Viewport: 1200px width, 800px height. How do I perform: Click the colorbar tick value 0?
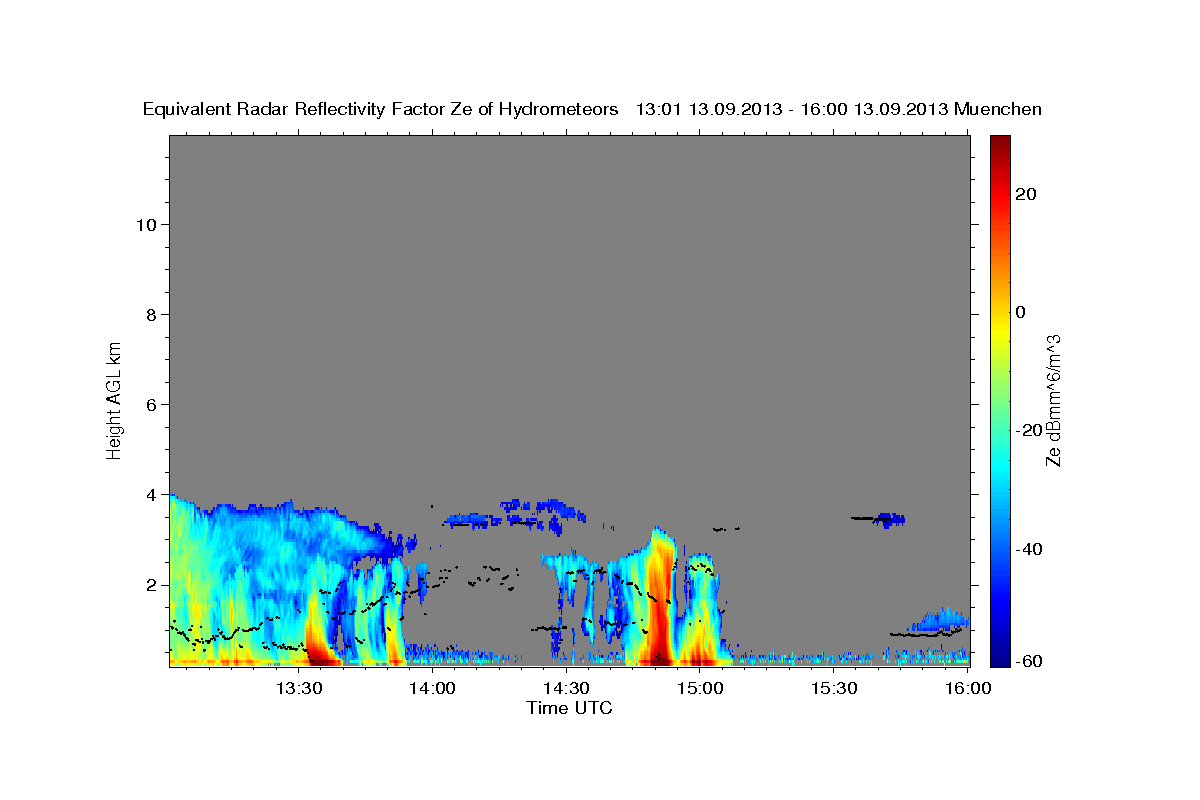(1021, 312)
